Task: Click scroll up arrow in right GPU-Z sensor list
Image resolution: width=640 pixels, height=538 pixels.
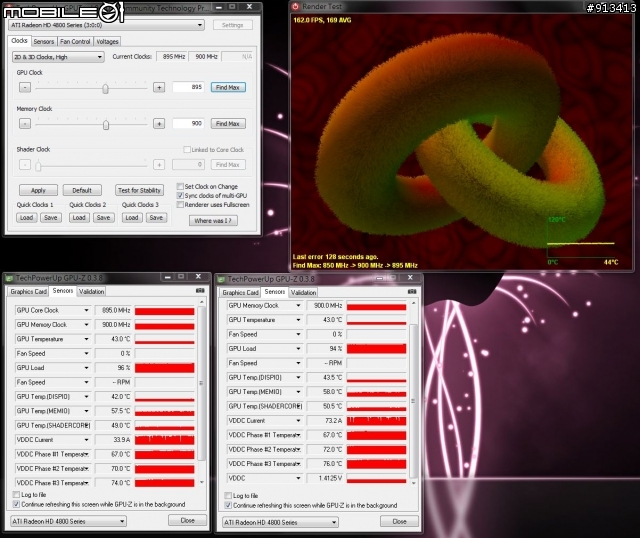Action: 413,303
